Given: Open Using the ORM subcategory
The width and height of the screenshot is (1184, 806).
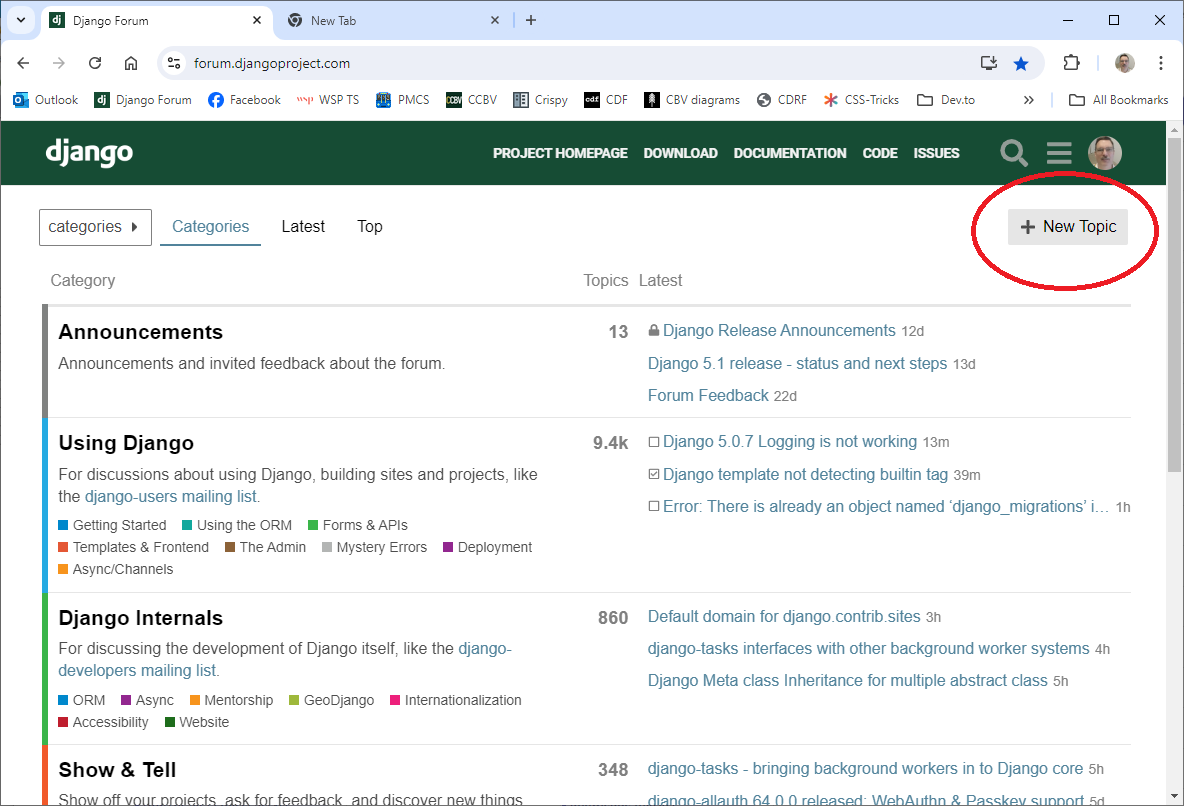Looking at the screenshot, I should (x=237, y=525).
